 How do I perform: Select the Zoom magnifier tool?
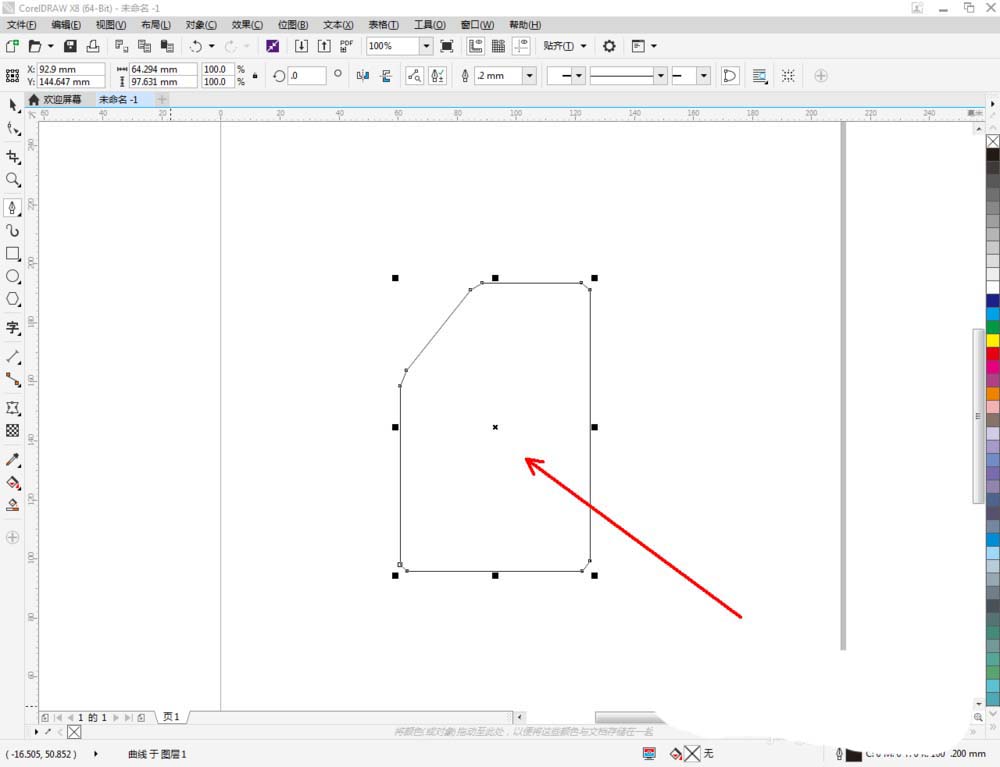click(x=13, y=180)
